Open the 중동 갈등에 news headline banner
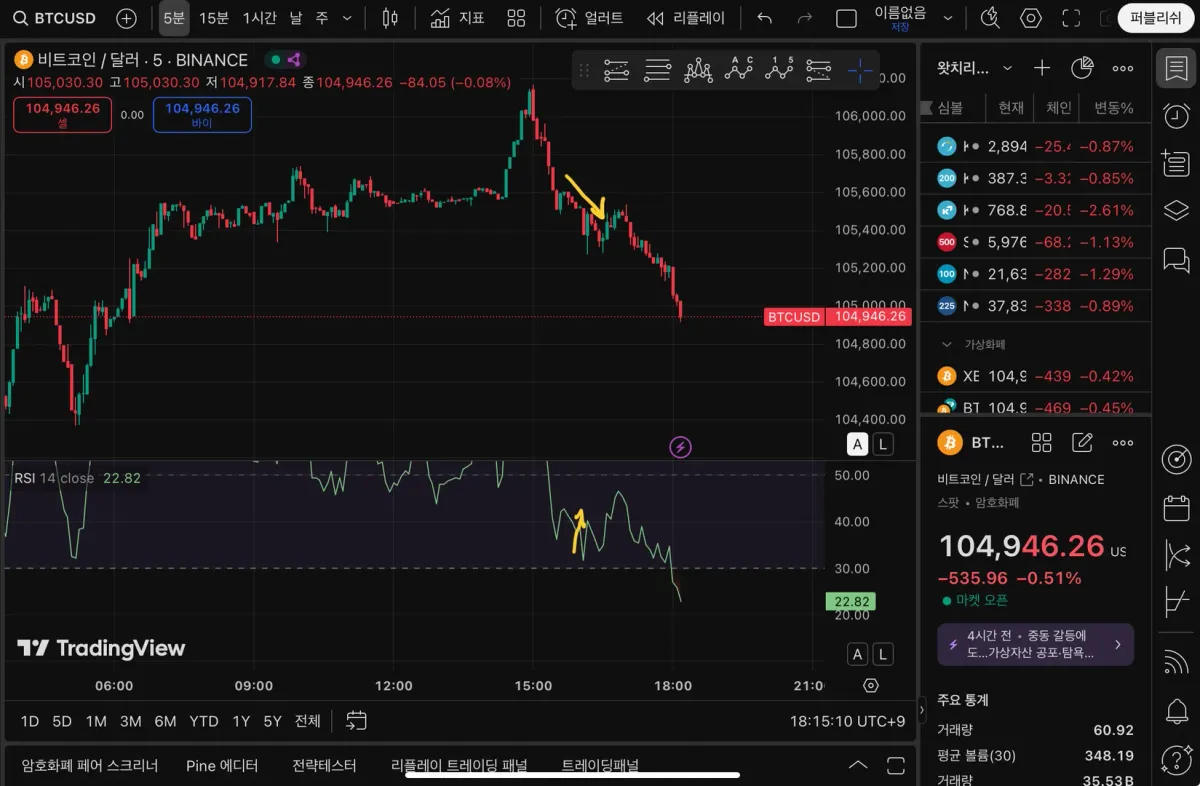Viewport: 1200px width, 786px height. (1035, 645)
